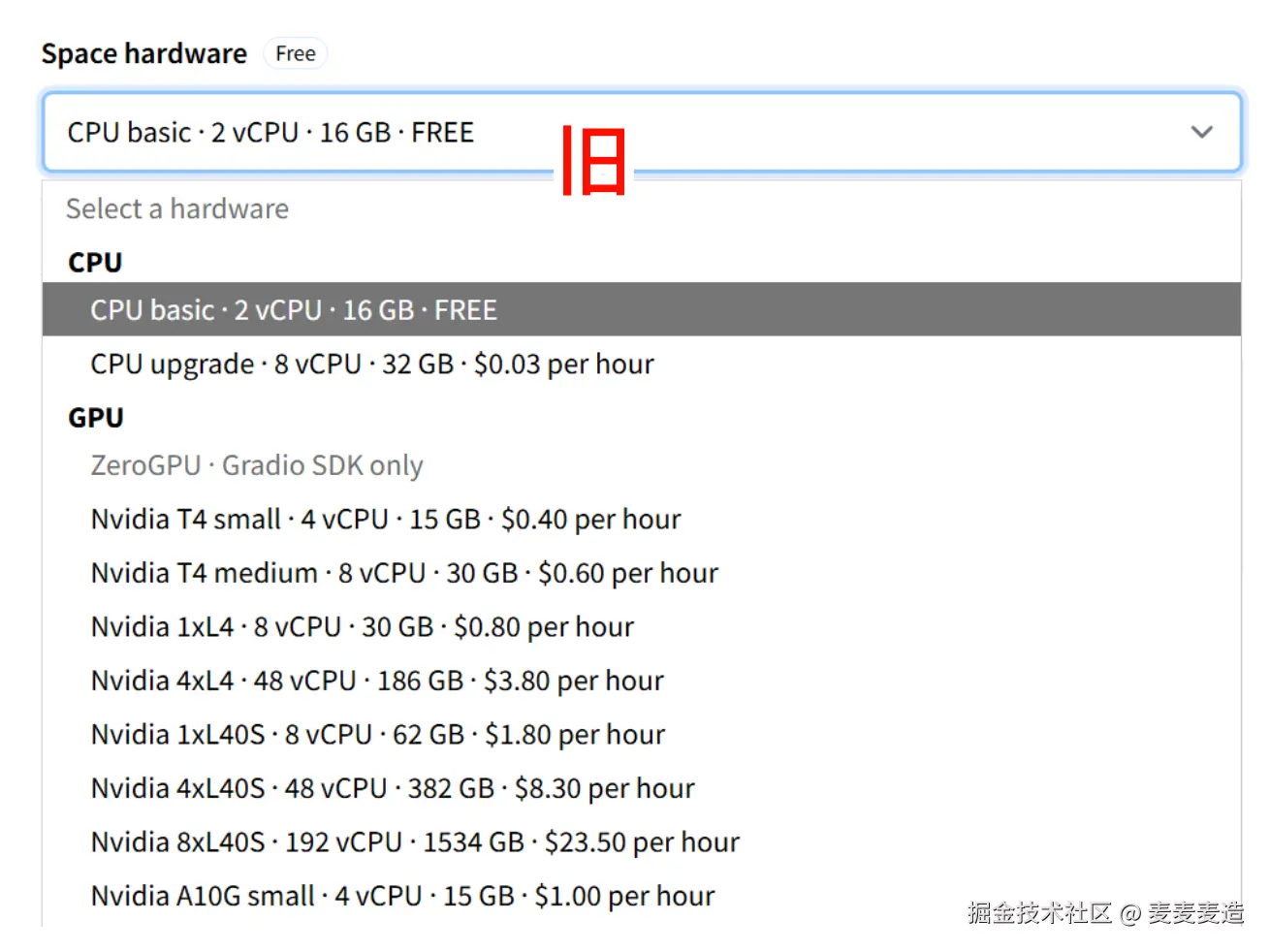Select Nvidia 4xL4 48 vCPU option

(x=641, y=681)
